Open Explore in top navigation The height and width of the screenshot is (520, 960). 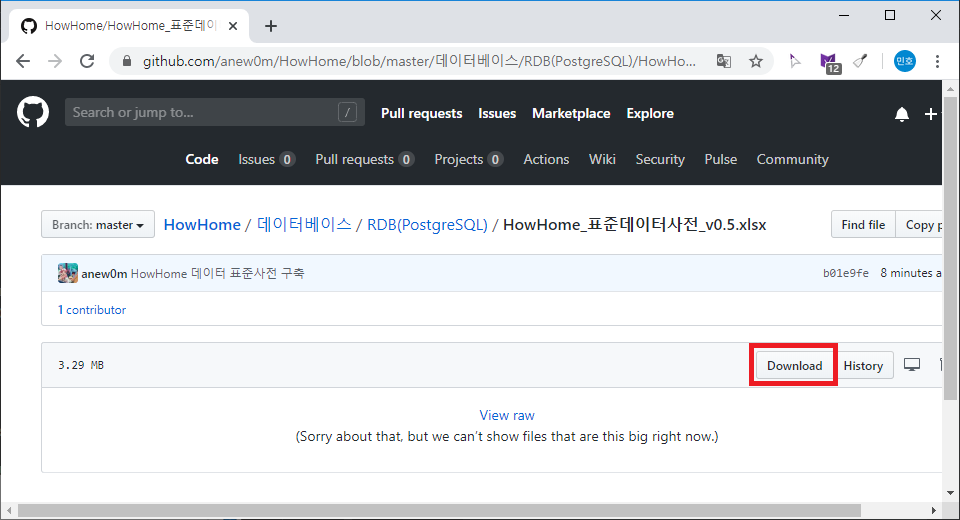(650, 113)
